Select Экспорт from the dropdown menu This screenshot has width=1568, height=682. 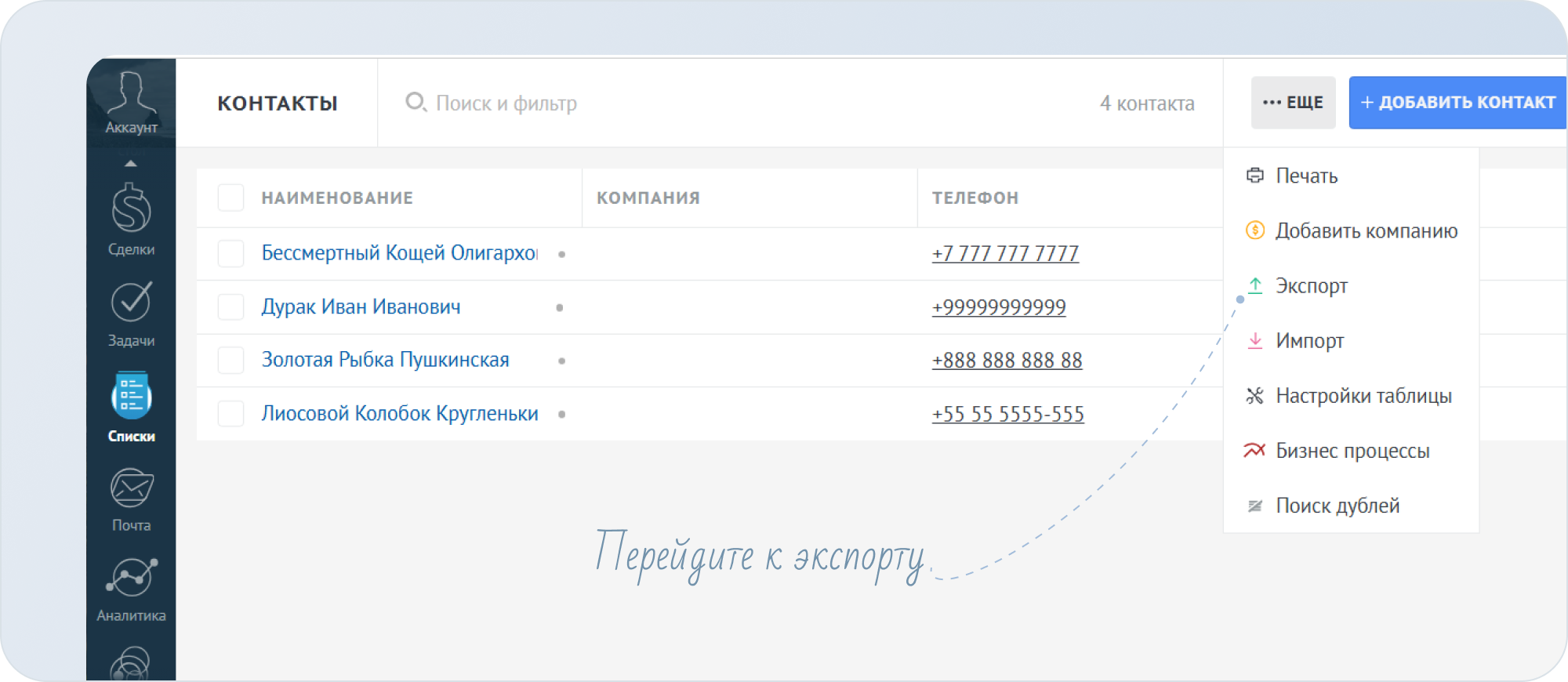click(x=1311, y=286)
